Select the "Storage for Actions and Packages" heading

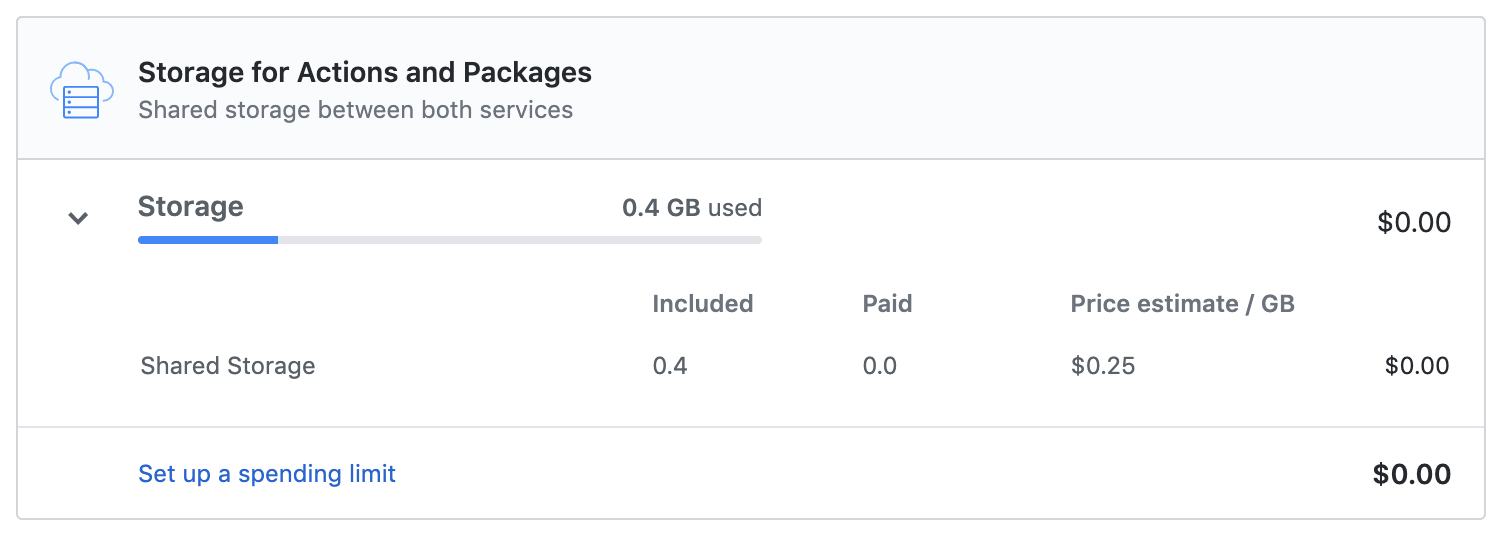pyautogui.click(x=364, y=73)
